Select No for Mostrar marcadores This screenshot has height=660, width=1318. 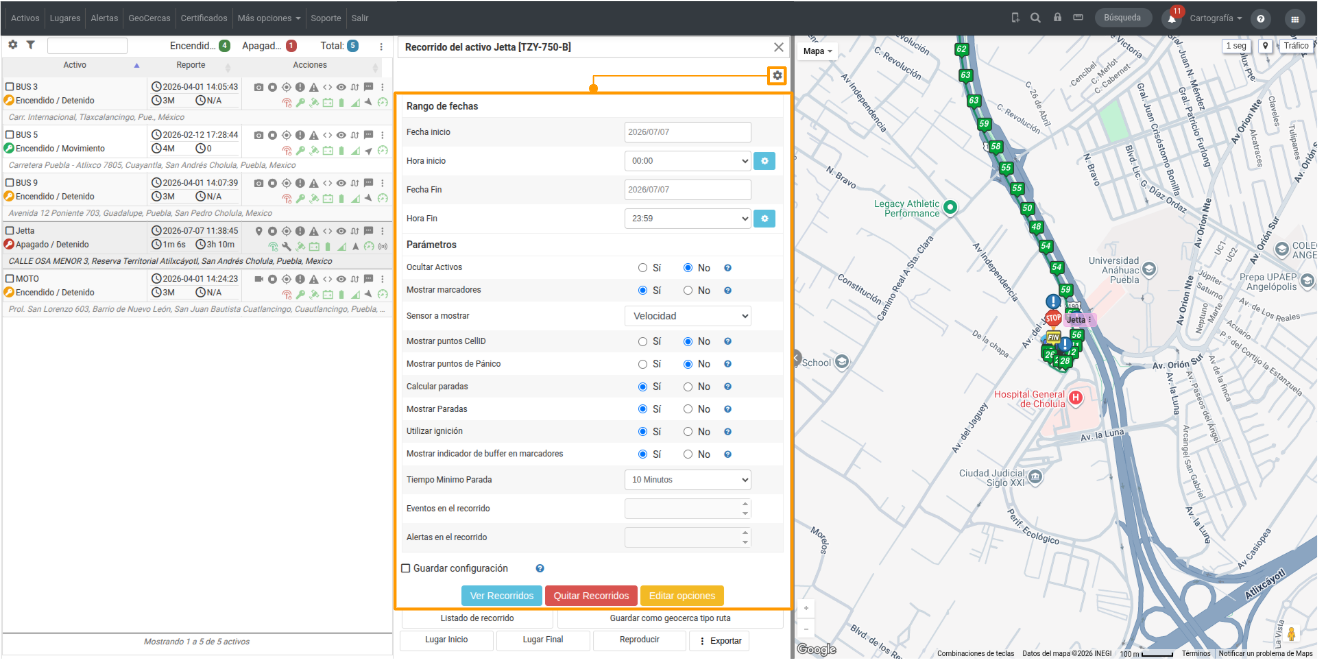pos(688,291)
